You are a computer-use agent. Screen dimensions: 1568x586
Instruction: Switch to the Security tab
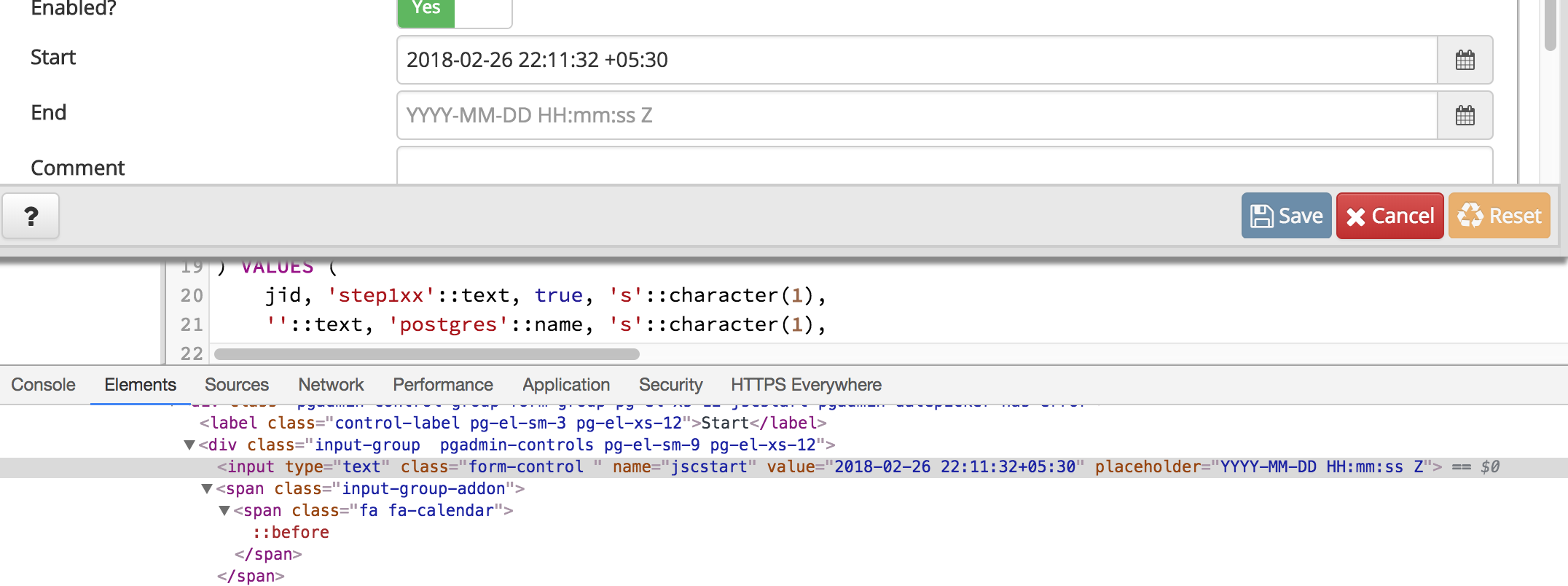click(x=670, y=385)
